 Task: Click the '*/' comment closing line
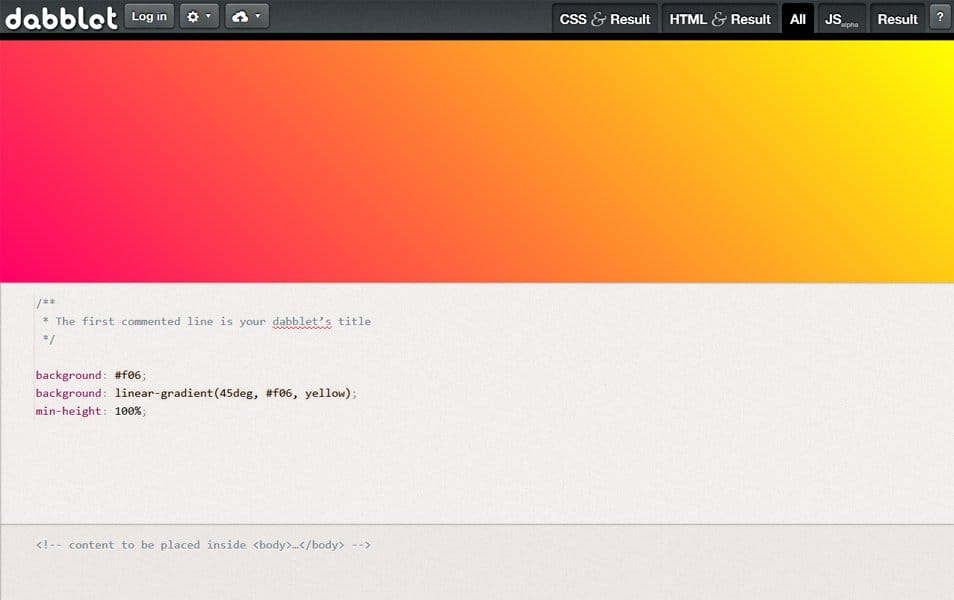(x=49, y=339)
